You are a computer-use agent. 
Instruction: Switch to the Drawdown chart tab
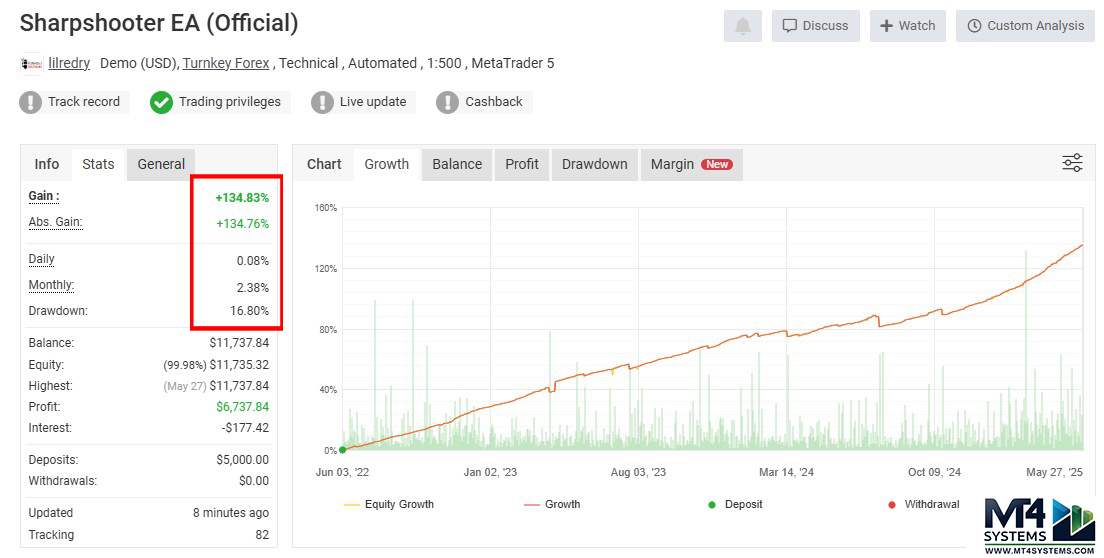(594, 164)
